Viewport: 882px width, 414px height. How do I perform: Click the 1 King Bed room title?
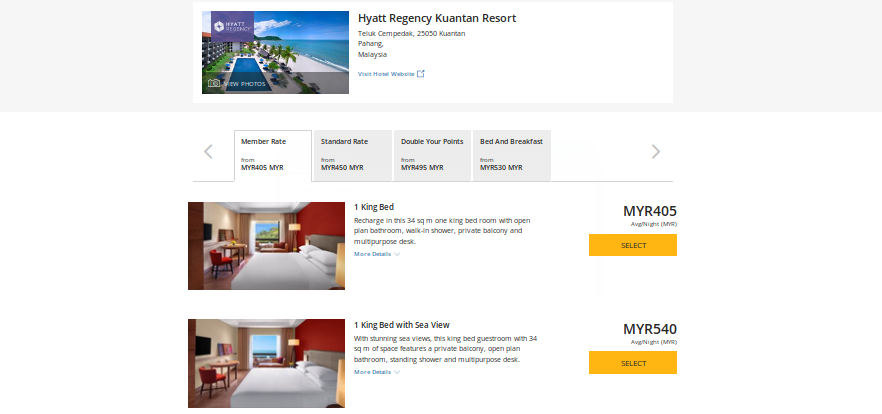click(374, 207)
